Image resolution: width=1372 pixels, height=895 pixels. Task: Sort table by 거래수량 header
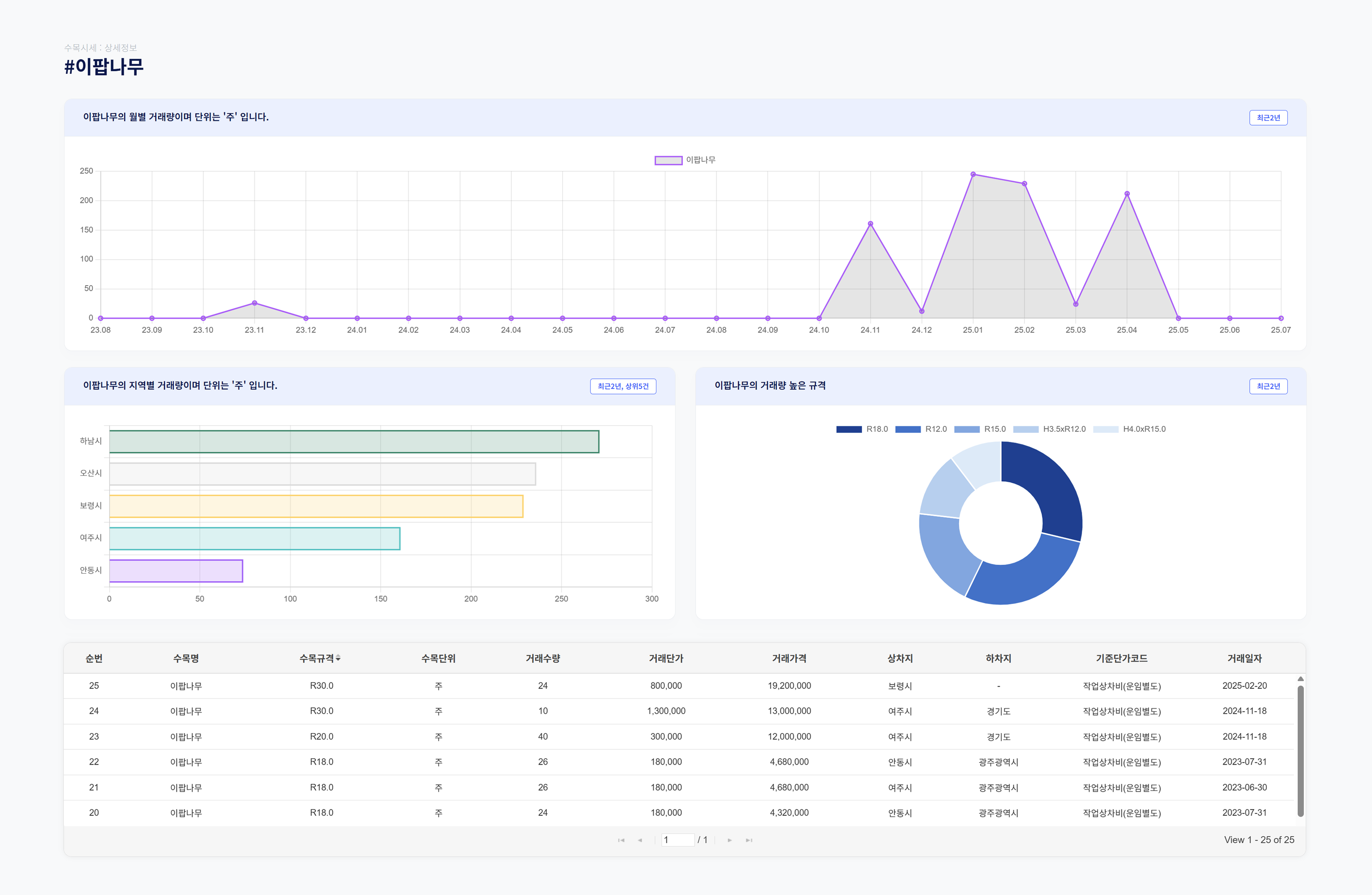click(x=542, y=658)
